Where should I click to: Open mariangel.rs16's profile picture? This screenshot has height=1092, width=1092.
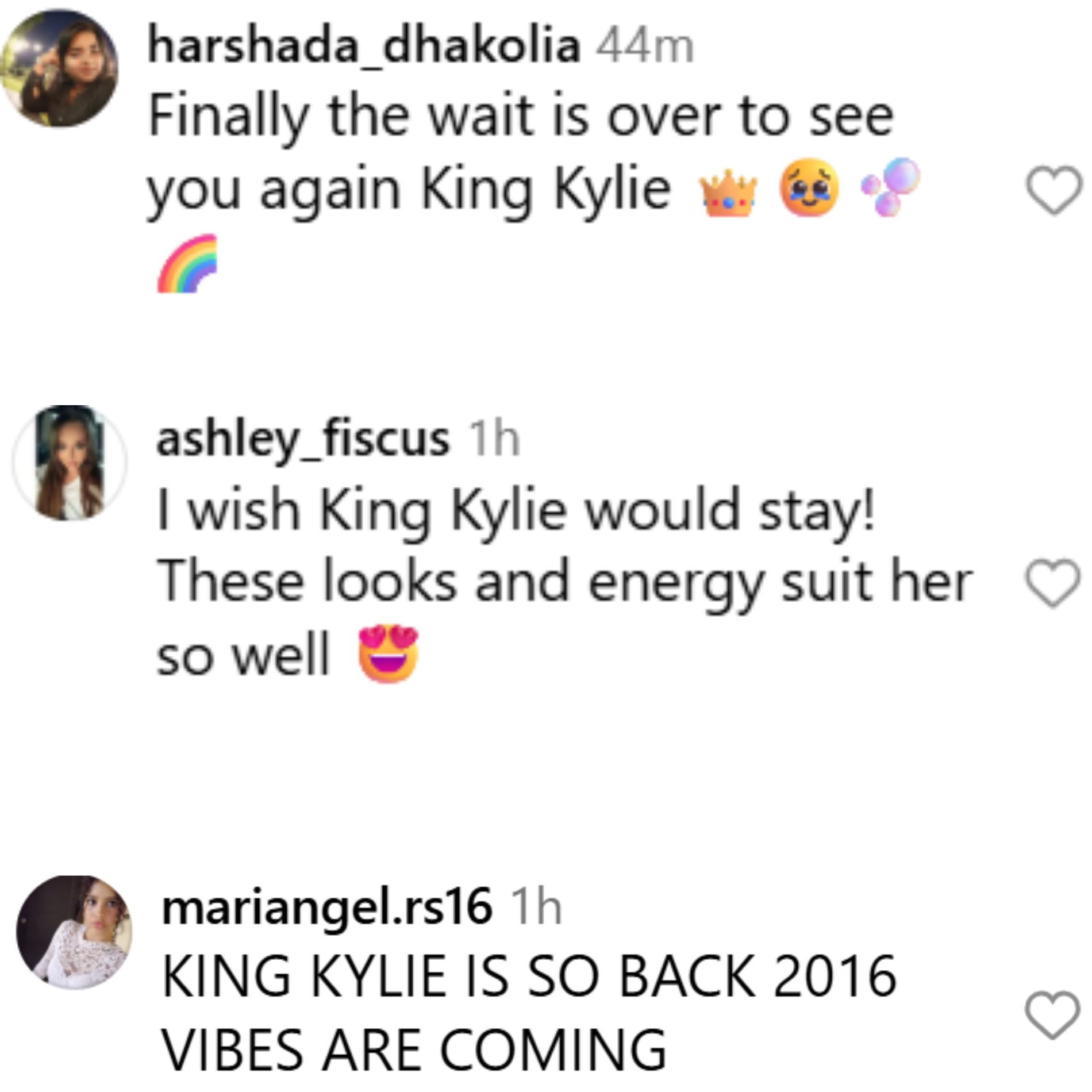pyautogui.click(x=74, y=932)
